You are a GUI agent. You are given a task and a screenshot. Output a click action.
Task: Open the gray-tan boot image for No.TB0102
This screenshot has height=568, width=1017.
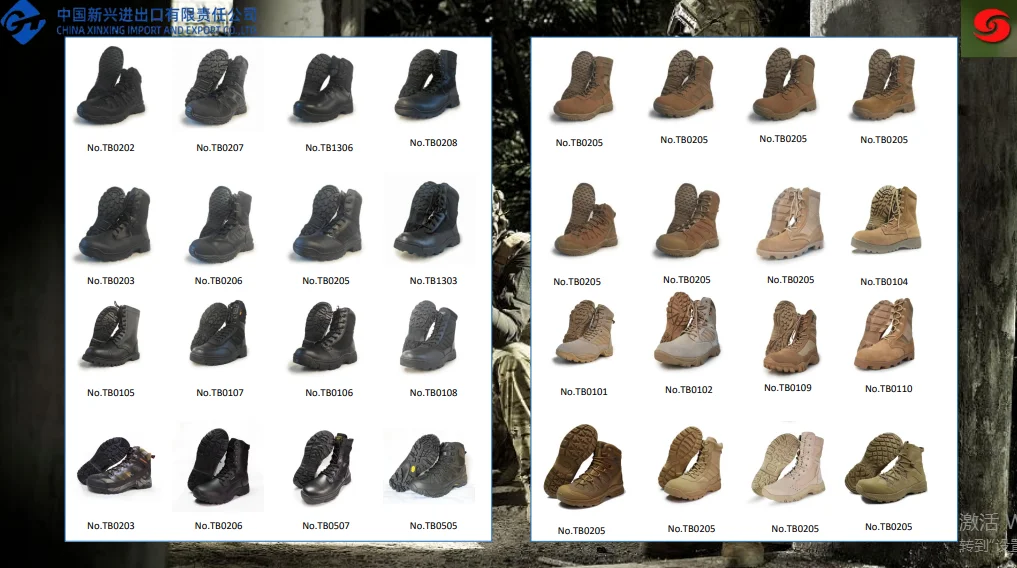pyautogui.click(x=688, y=332)
